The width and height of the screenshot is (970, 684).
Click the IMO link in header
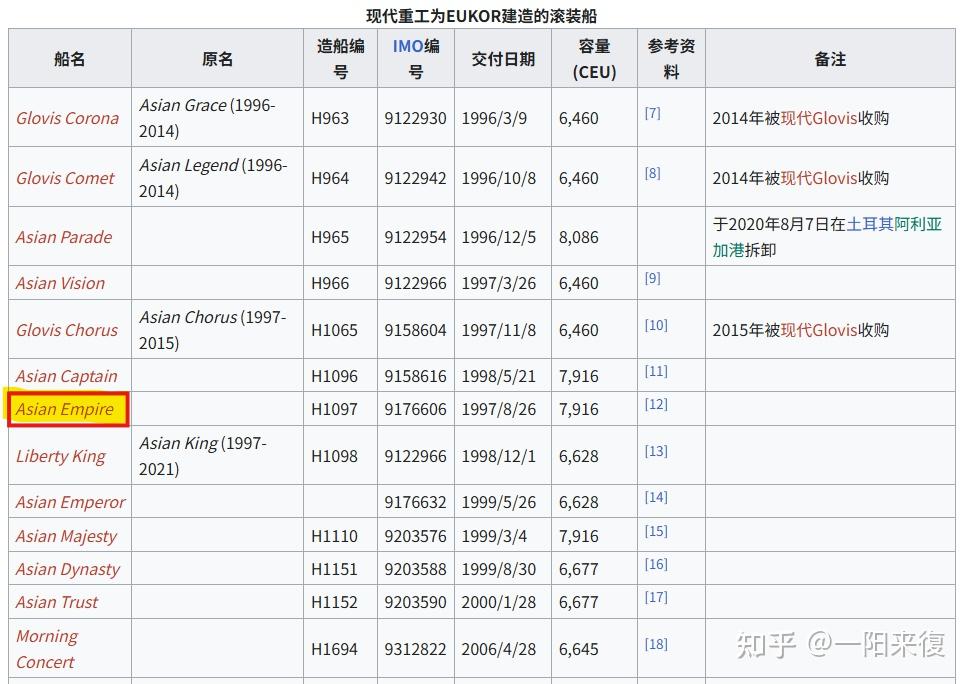408,46
